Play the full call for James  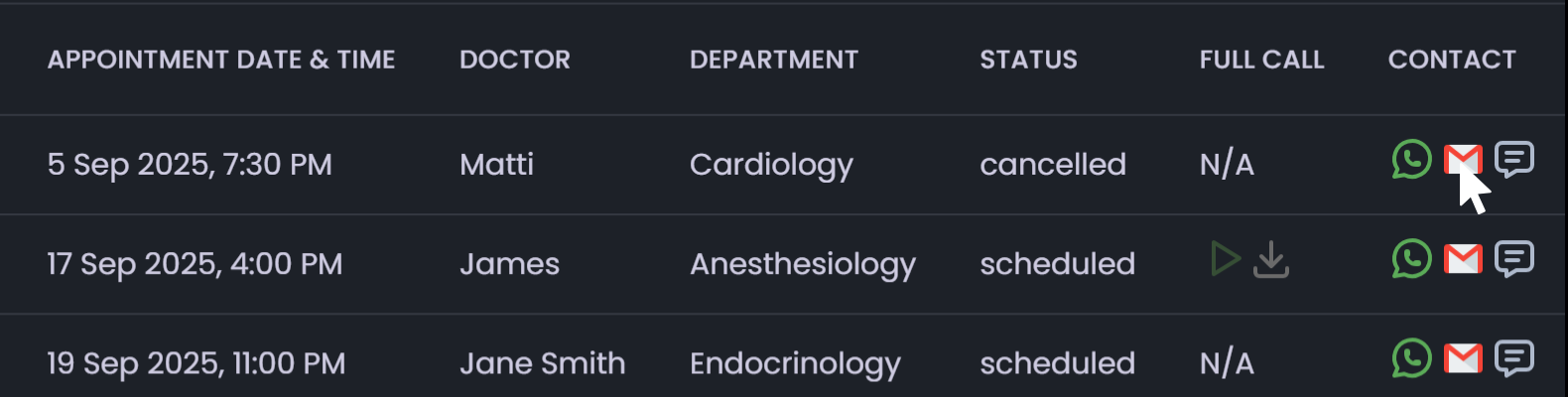tap(1226, 260)
